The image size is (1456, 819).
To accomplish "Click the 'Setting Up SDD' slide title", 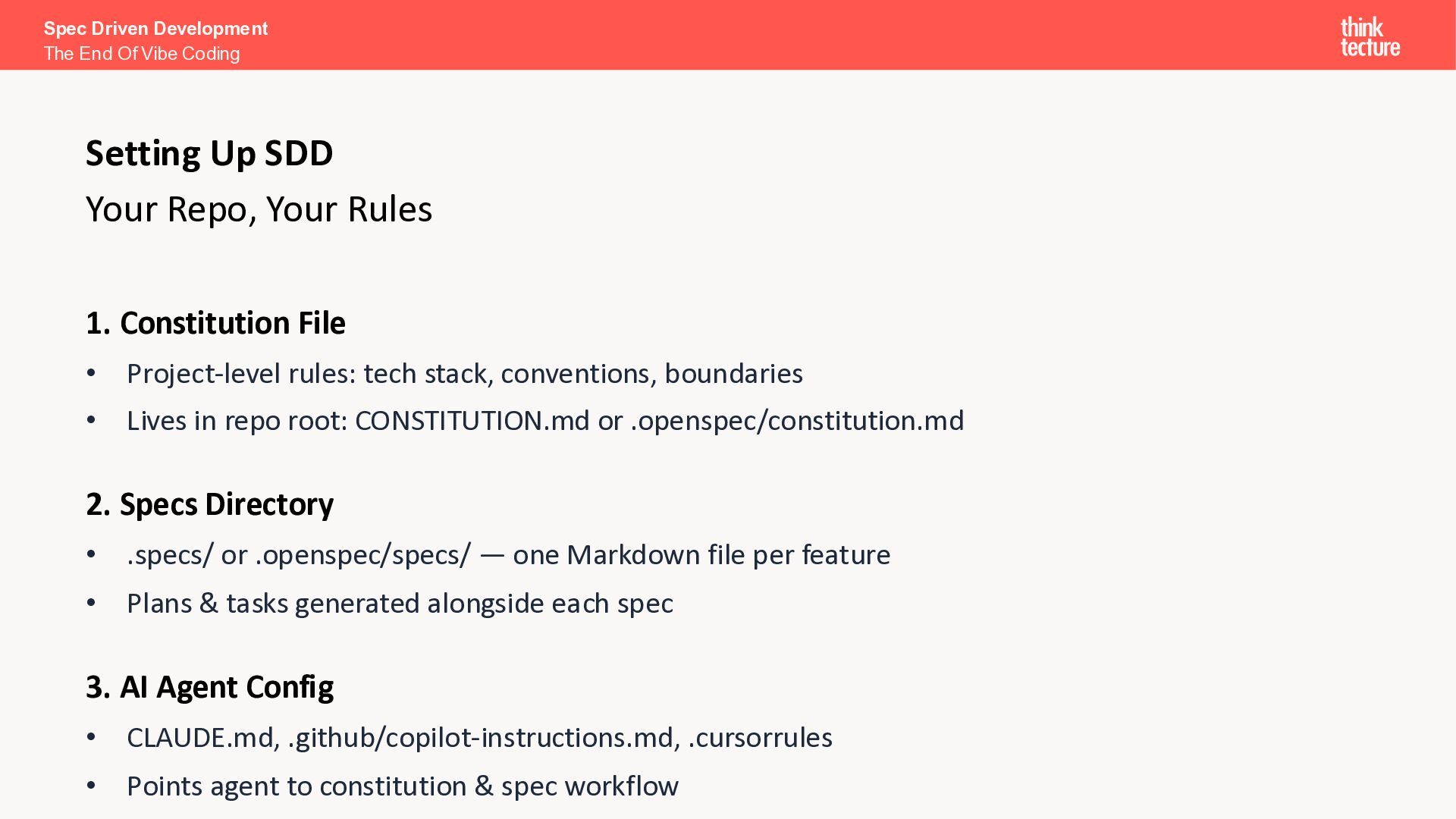I will pos(209,153).
